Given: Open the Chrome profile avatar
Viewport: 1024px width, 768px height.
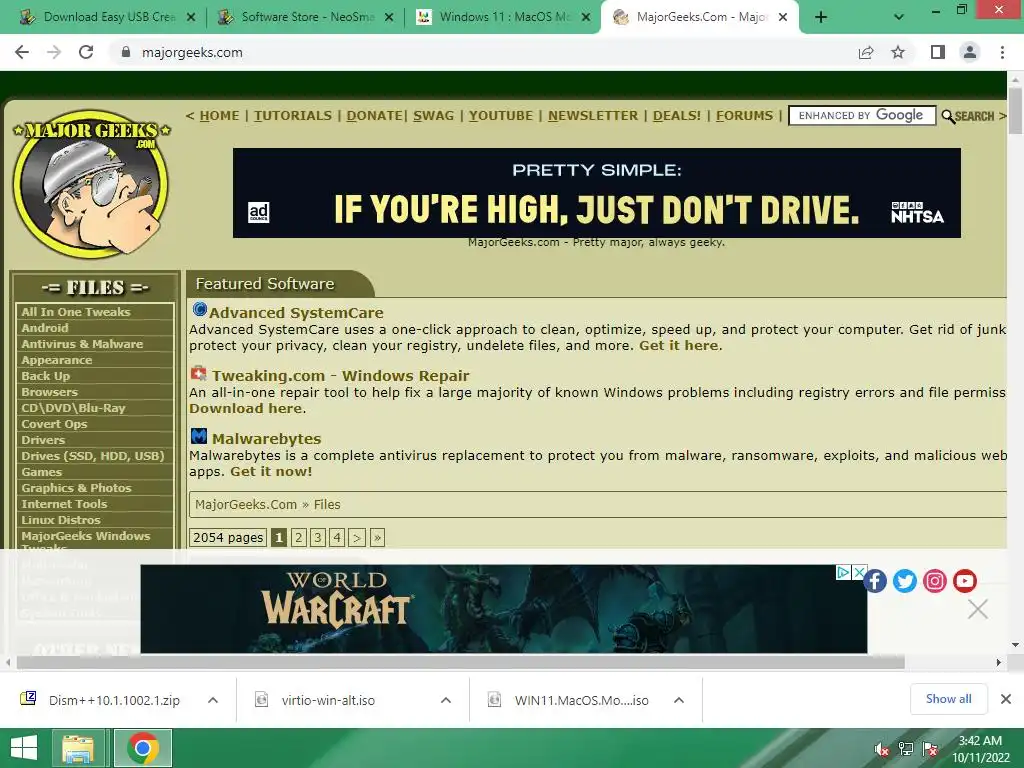Looking at the screenshot, I should click(x=970, y=52).
